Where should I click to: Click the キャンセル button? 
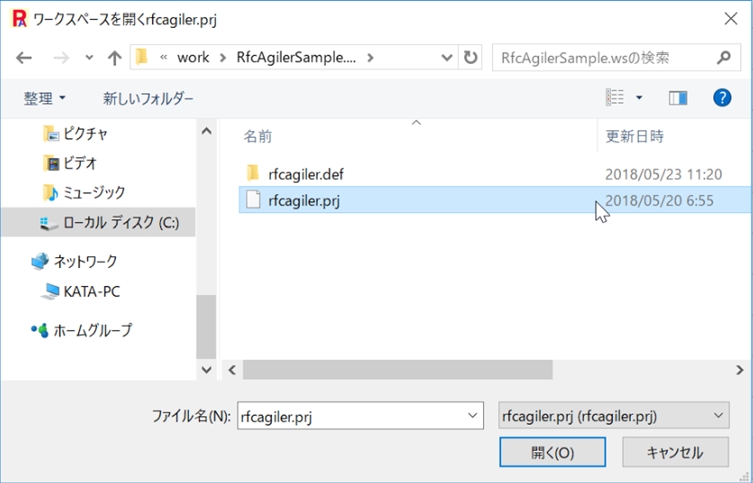pos(675,452)
